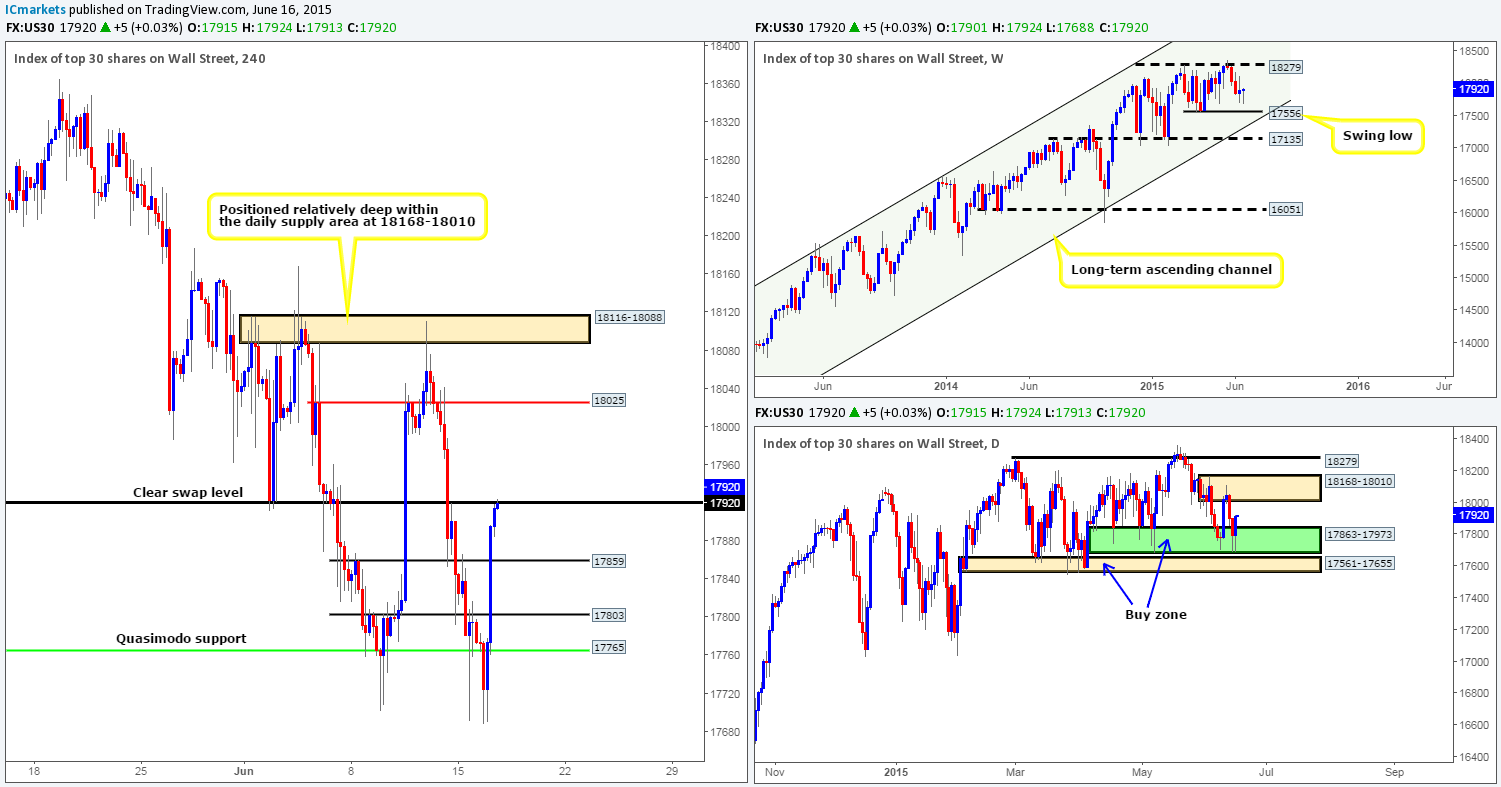Screen dimensions: 1501x787
Task: Select the 16051 level label on weekly chart
Action: (1285, 209)
